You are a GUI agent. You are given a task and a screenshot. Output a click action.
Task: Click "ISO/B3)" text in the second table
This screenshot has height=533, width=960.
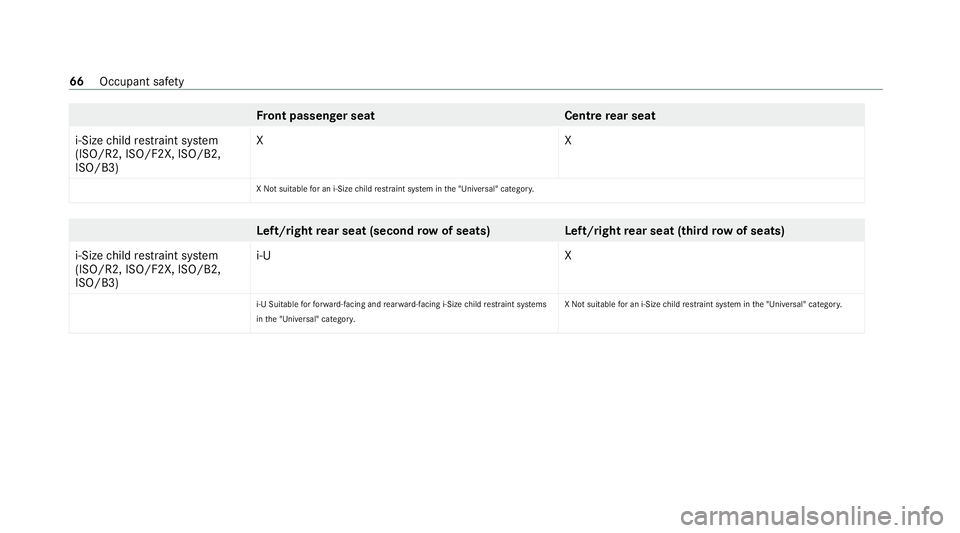click(x=97, y=283)
